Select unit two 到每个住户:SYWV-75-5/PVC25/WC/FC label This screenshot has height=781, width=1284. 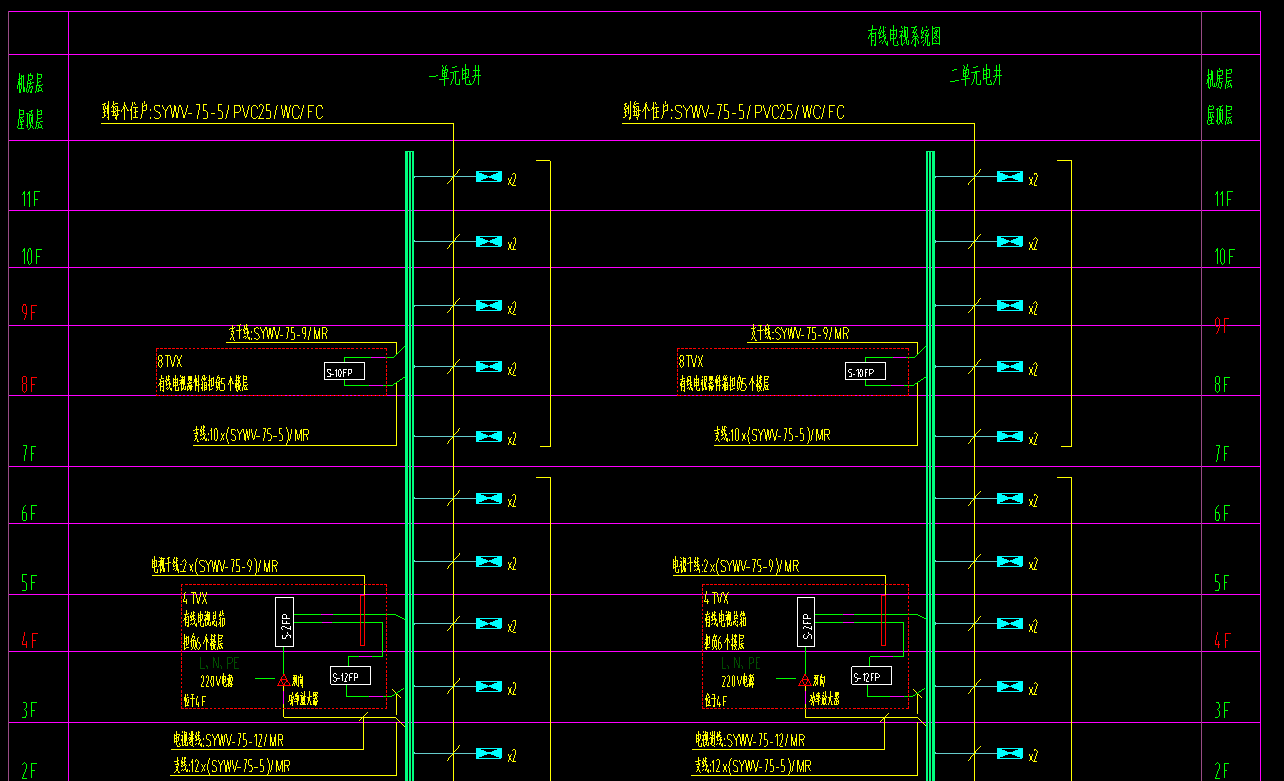734,111
